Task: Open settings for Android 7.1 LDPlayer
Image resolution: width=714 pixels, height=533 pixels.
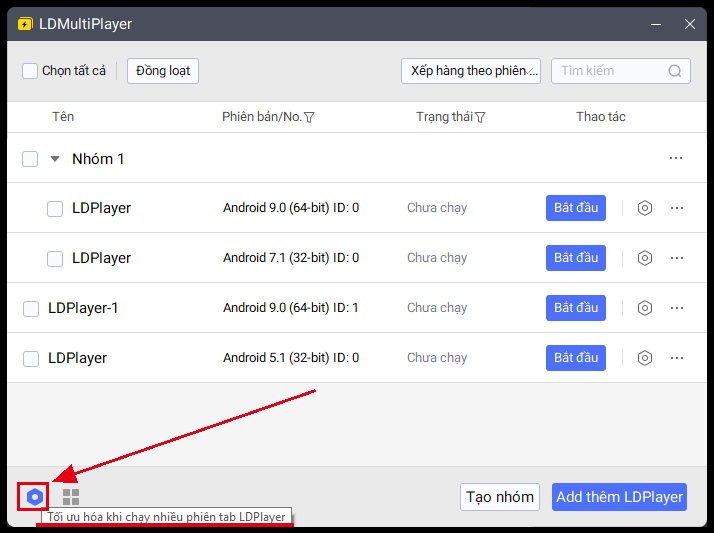Action: point(645,258)
